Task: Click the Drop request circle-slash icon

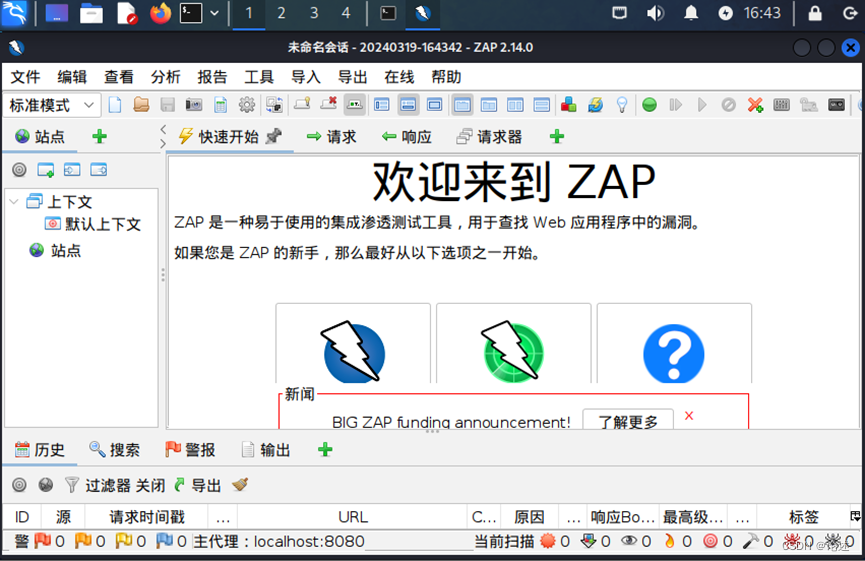Action: pos(729,105)
